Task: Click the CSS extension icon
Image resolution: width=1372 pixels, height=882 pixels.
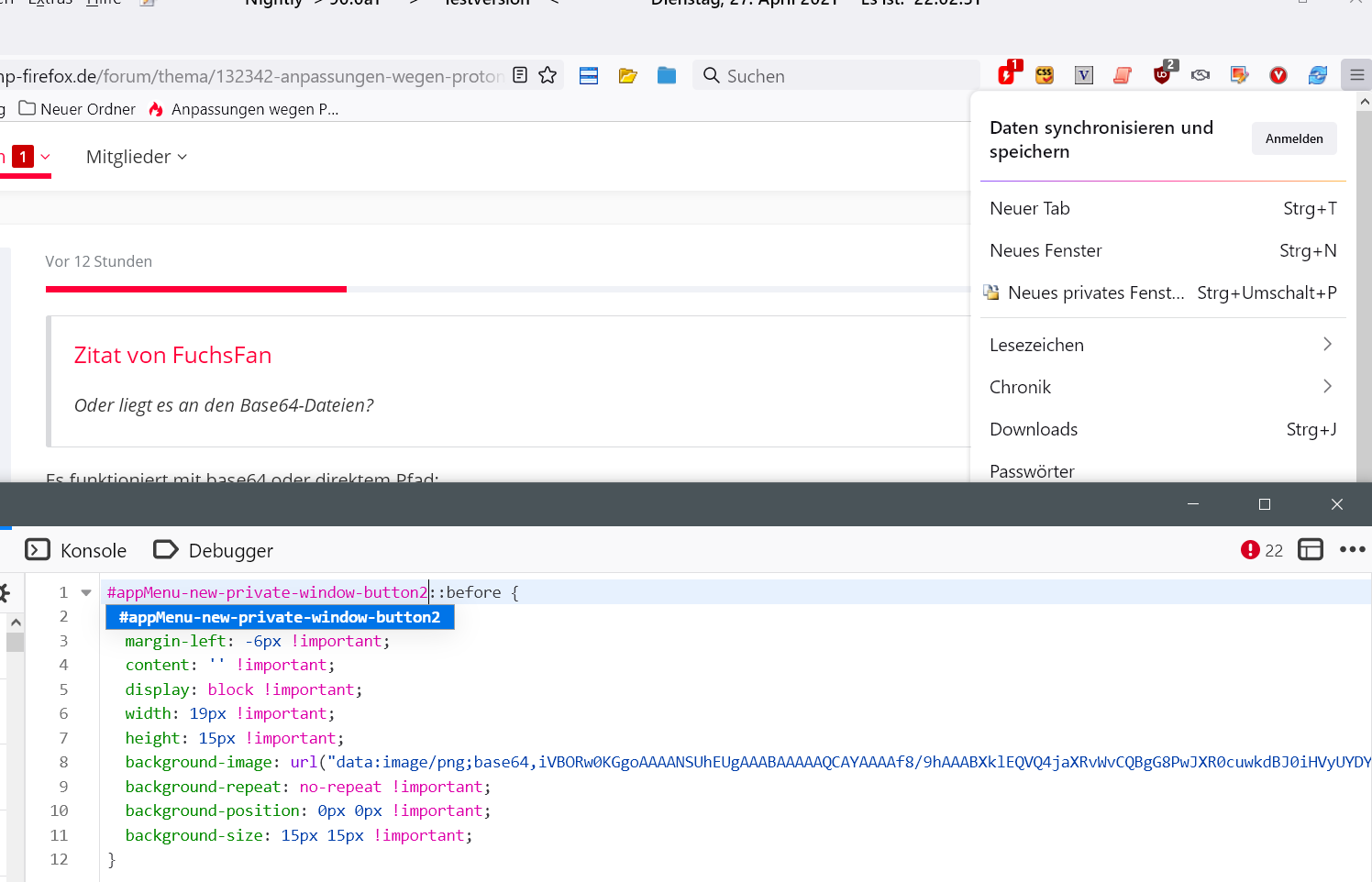Action: 1045,75
